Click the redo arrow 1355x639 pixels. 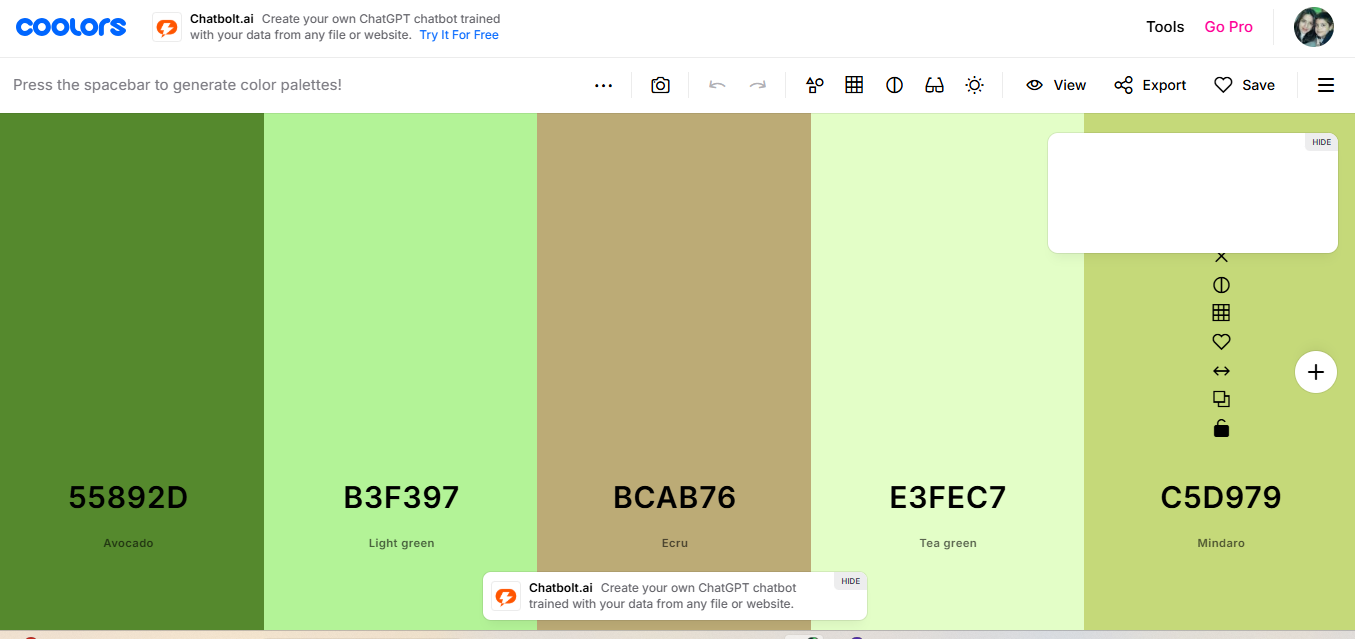(x=758, y=85)
